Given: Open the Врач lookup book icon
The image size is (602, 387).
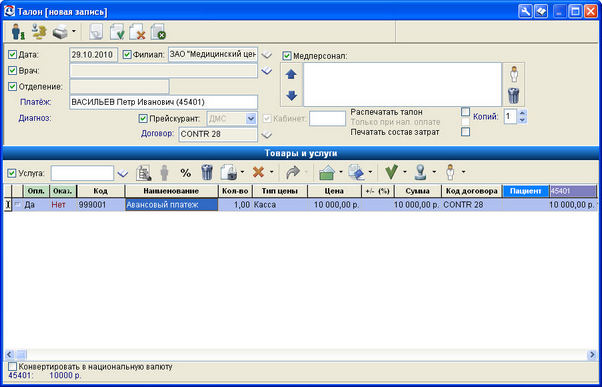Looking at the screenshot, I should tap(267, 71).
